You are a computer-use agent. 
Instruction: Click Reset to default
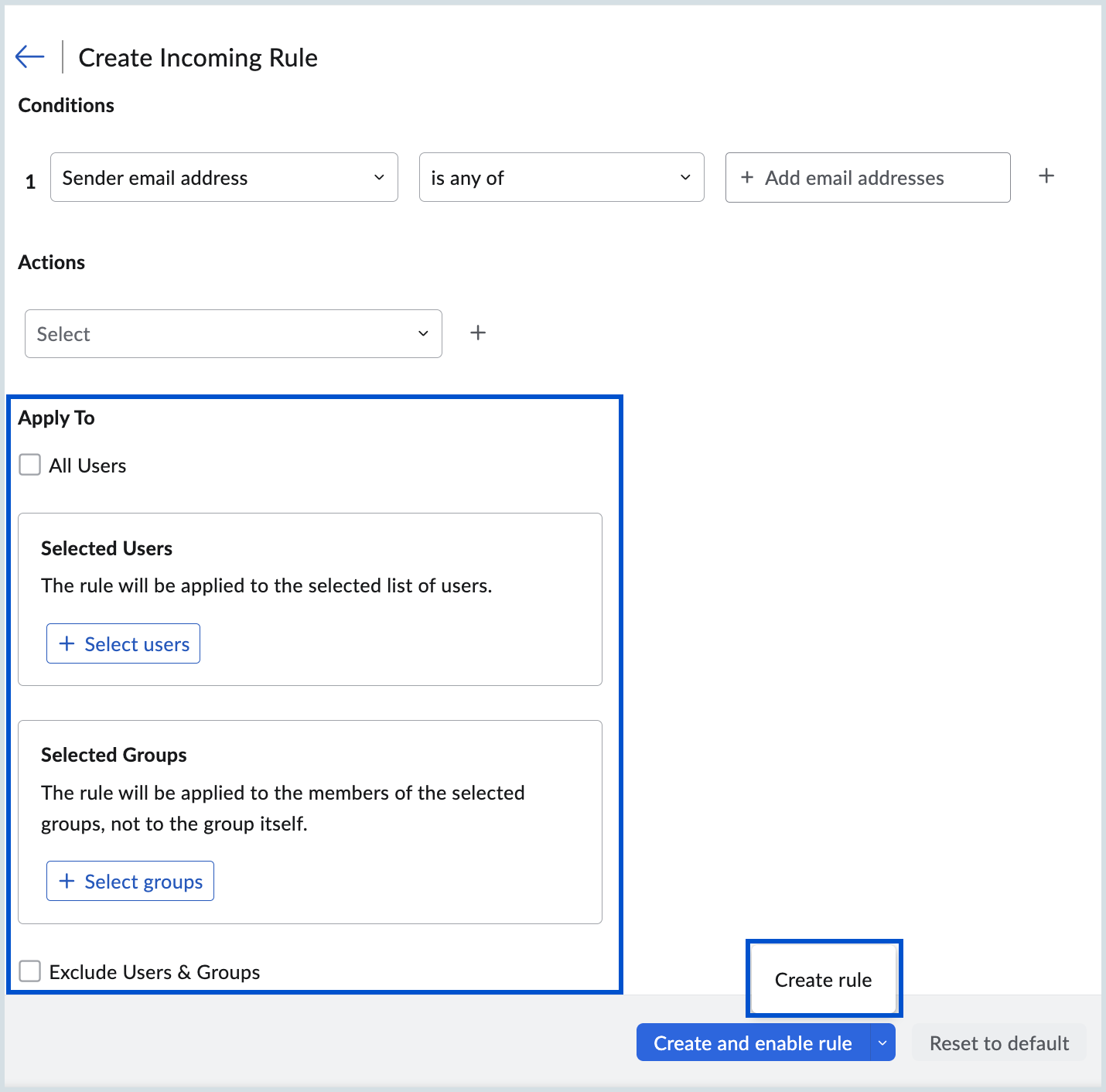(x=998, y=1043)
